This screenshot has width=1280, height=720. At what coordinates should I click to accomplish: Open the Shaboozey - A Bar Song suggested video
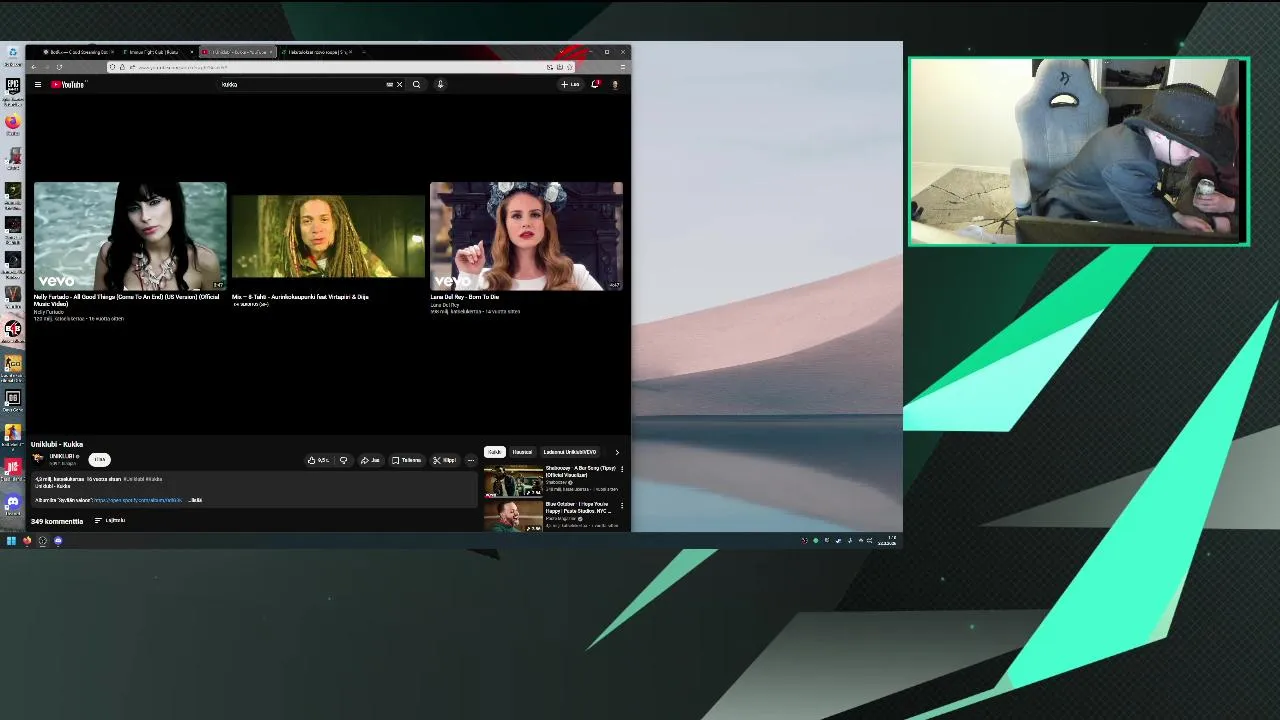click(513, 481)
